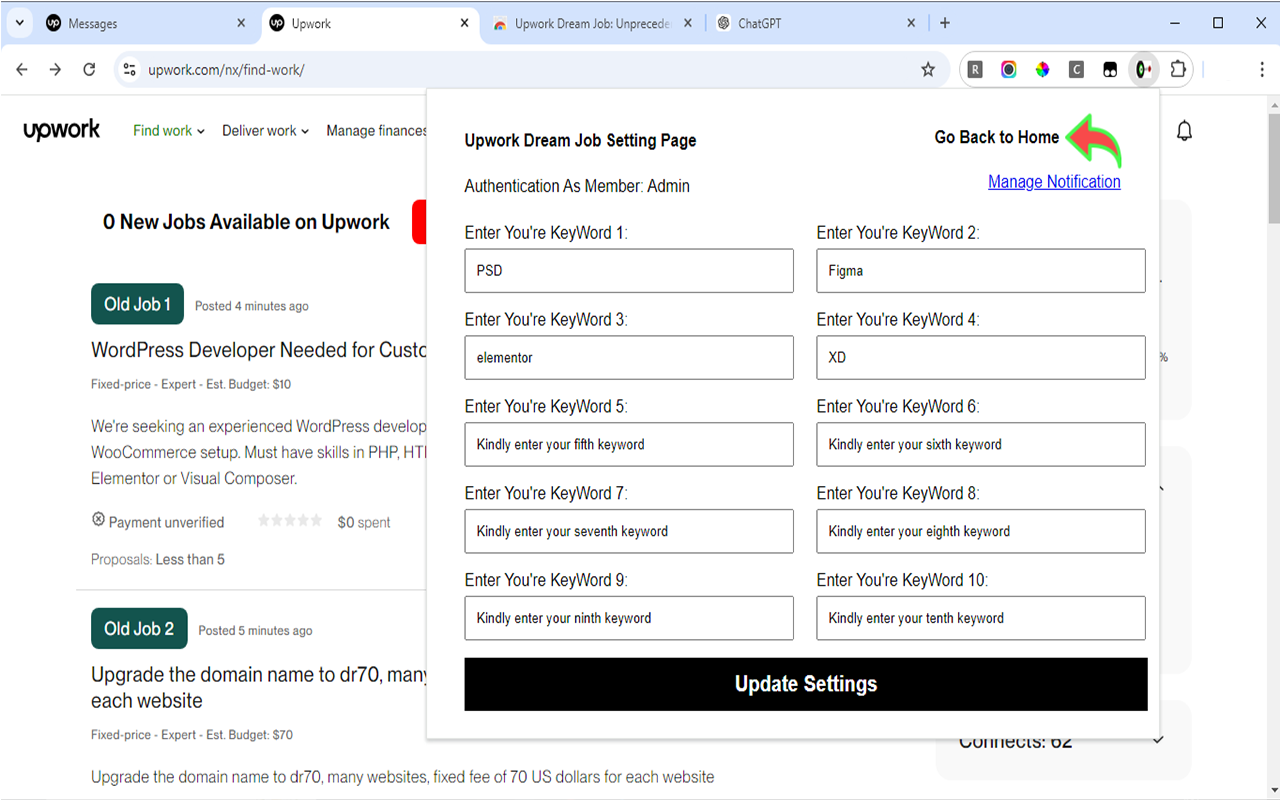Open the gray C extension icon
The height and width of the screenshot is (800, 1280).
pyautogui.click(x=1076, y=69)
